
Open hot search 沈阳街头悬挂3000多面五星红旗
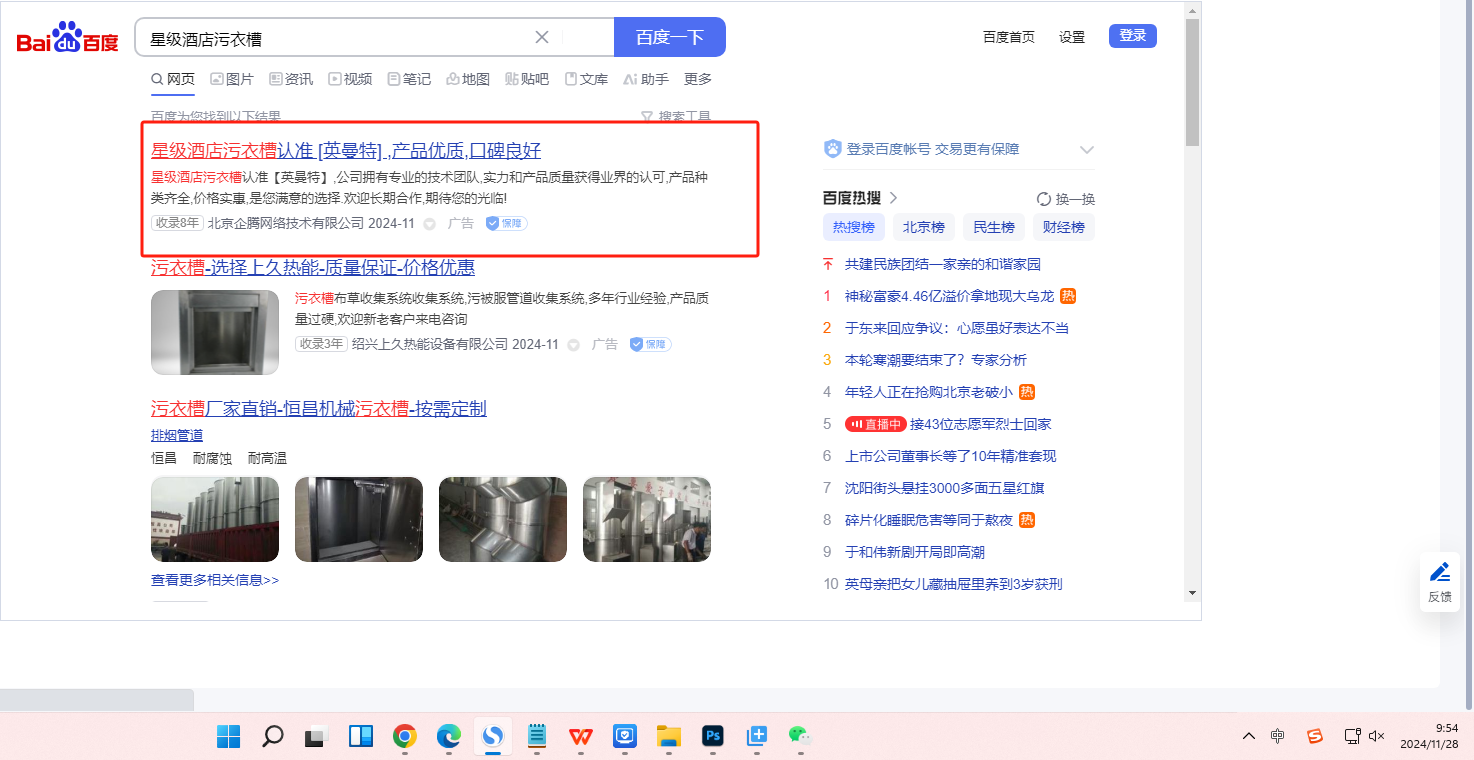click(x=945, y=488)
